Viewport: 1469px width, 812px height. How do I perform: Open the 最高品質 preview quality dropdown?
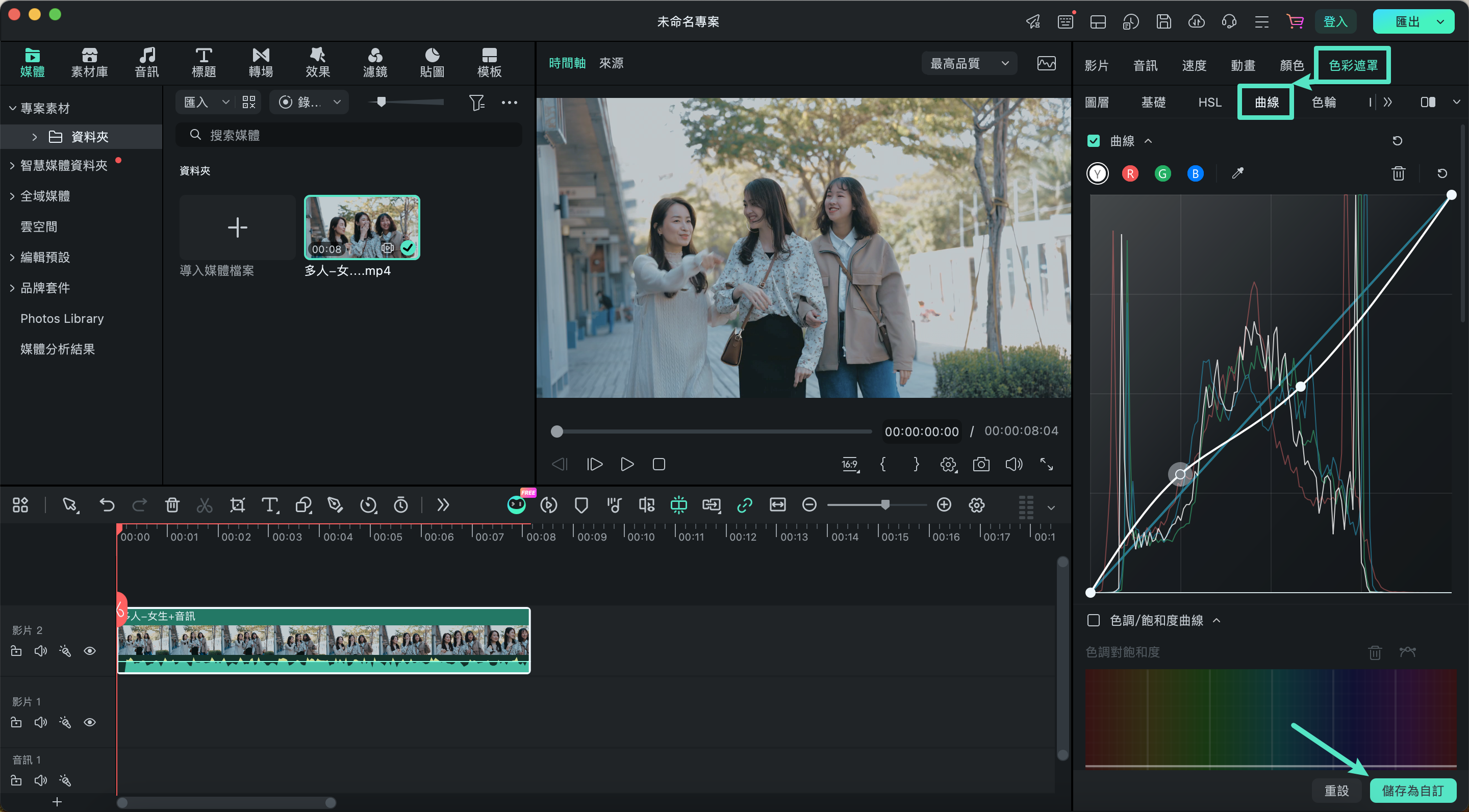click(969, 63)
